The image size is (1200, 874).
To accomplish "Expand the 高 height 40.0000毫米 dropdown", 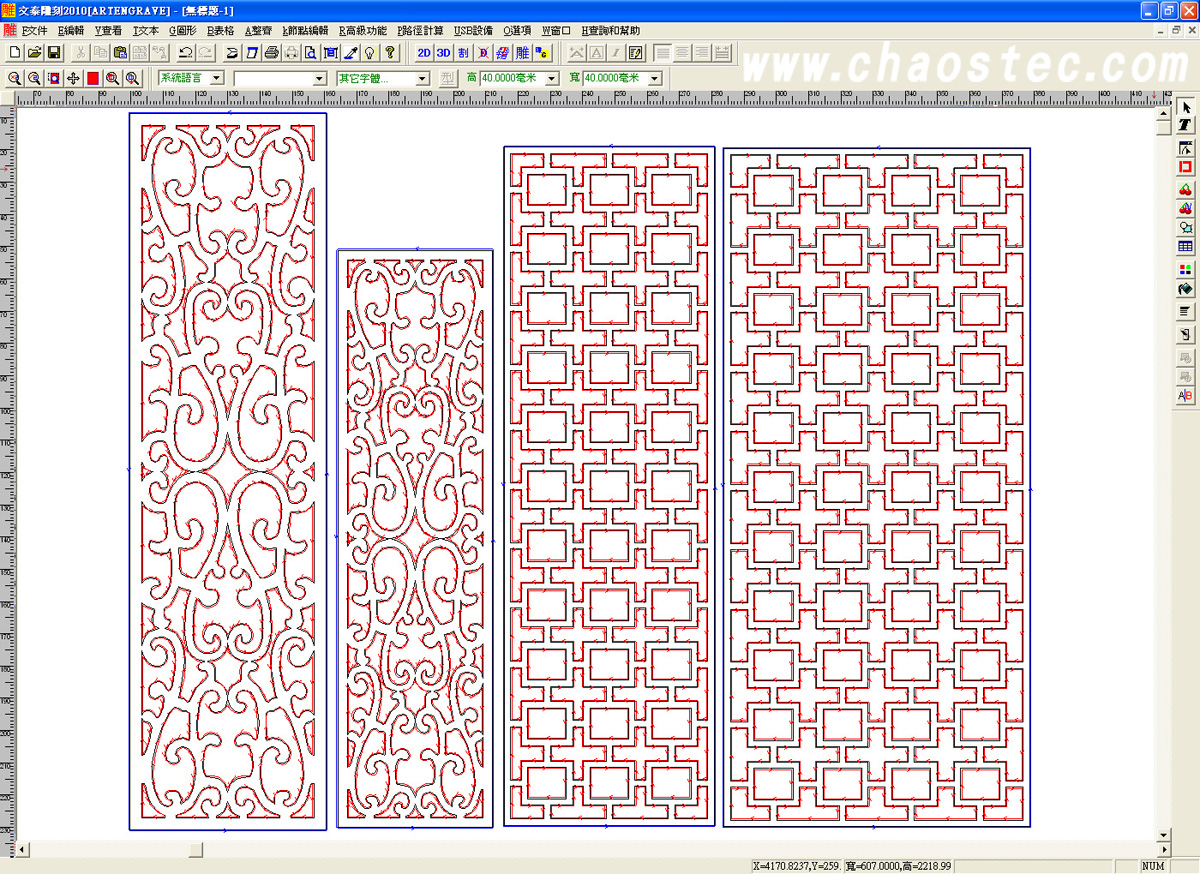I will pos(551,78).
